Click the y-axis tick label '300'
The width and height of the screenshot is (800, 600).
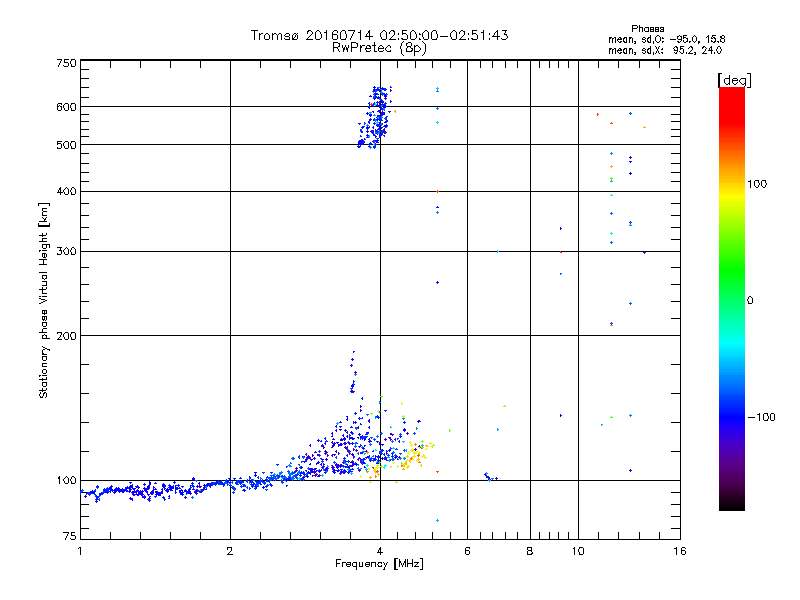coord(66,252)
